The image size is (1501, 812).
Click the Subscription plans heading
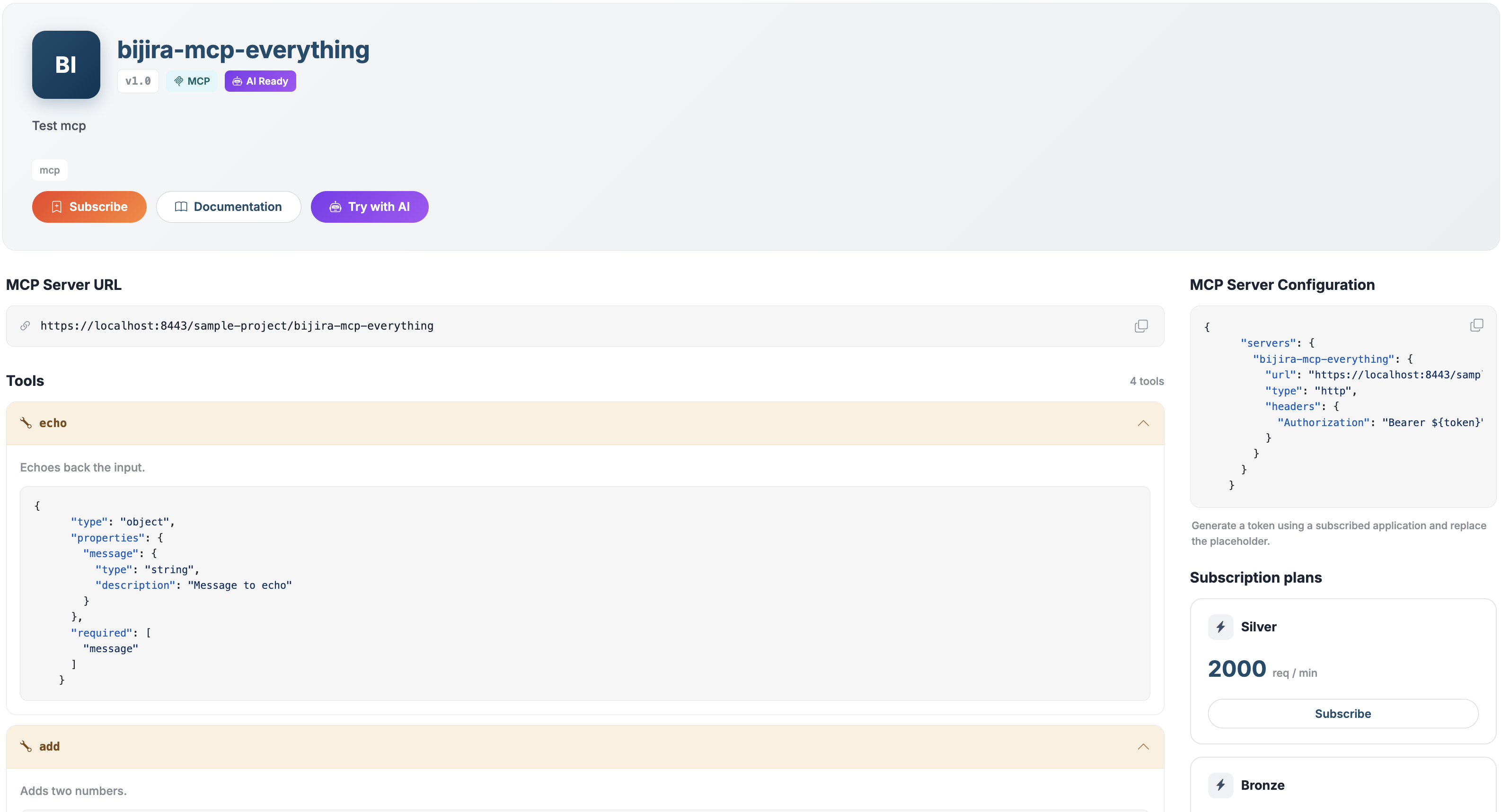pyautogui.click(x=1256, y=577)
